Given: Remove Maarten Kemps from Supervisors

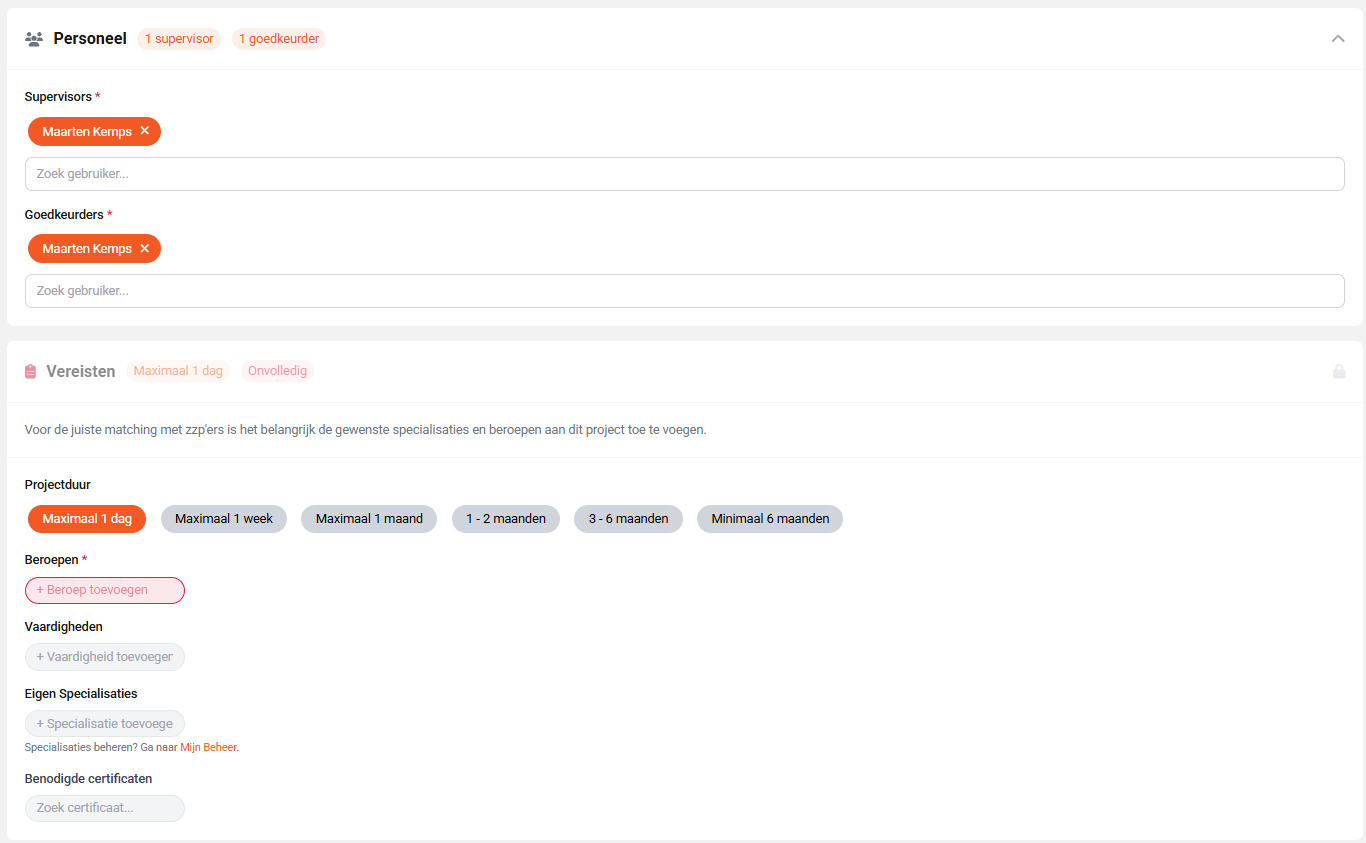Looking at the screenshot, I should tap(145, 131).
